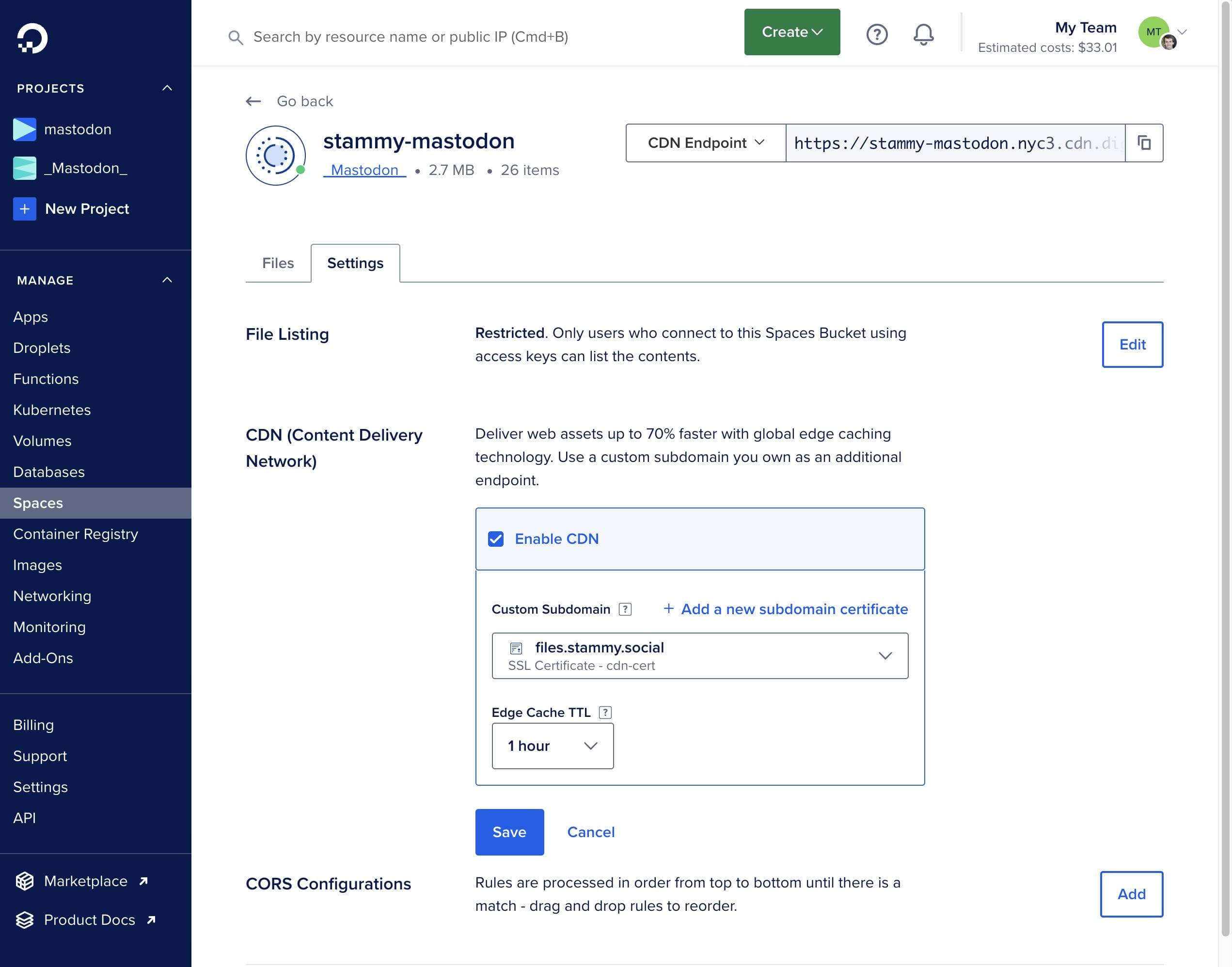Click the search magnifier icon
Image resolution: width=1232 pixels, height=967 pixels.
(x=236, y=37)
